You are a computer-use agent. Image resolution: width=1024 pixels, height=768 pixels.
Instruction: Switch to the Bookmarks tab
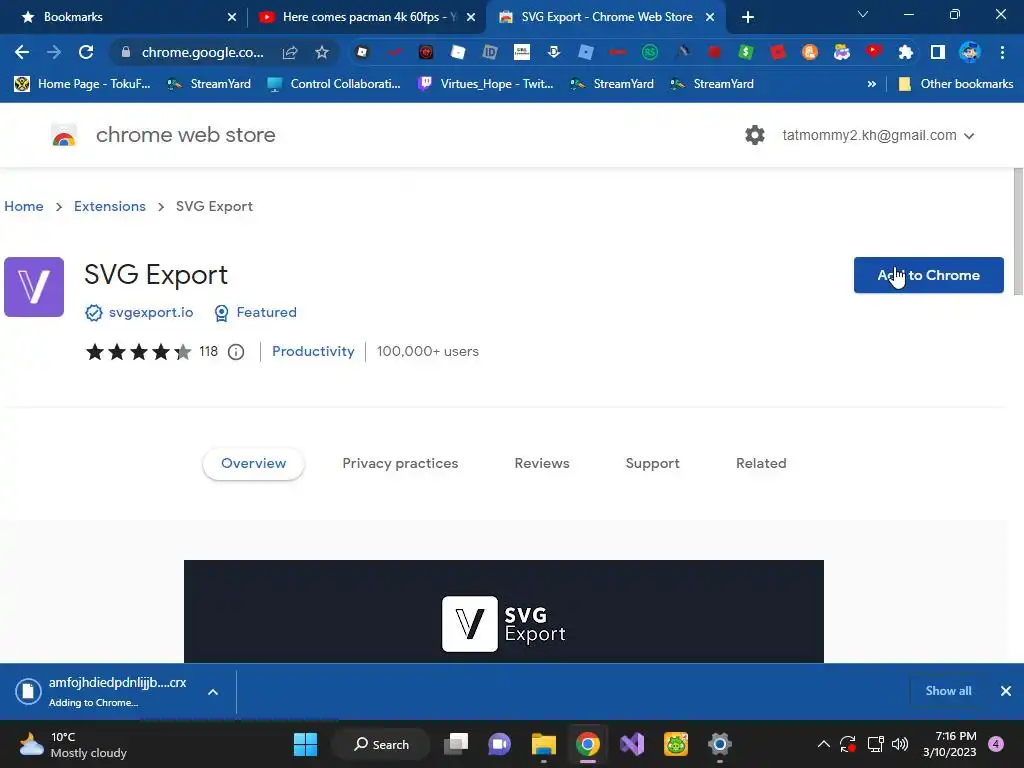click(124, 17)
